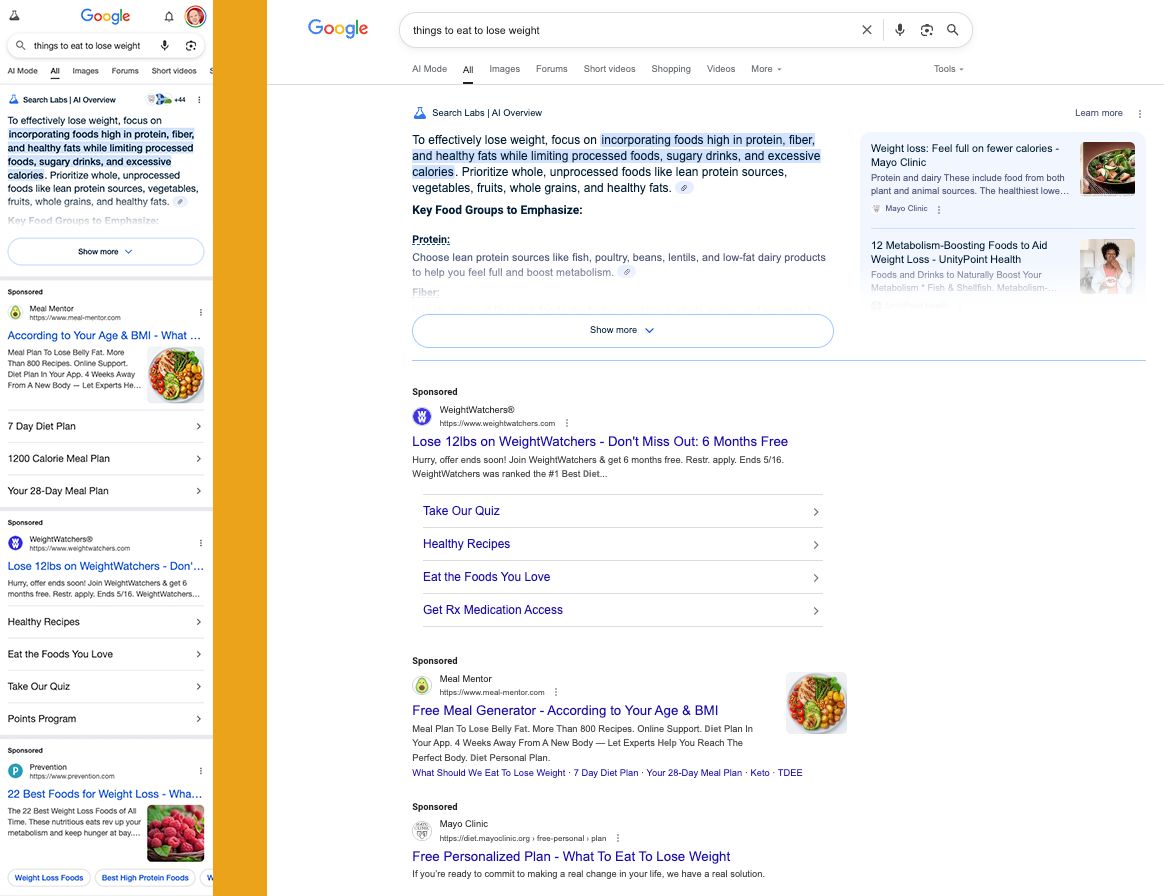
Task: Switch to AI Mode tab on desktop
Action: pos(429,69)
